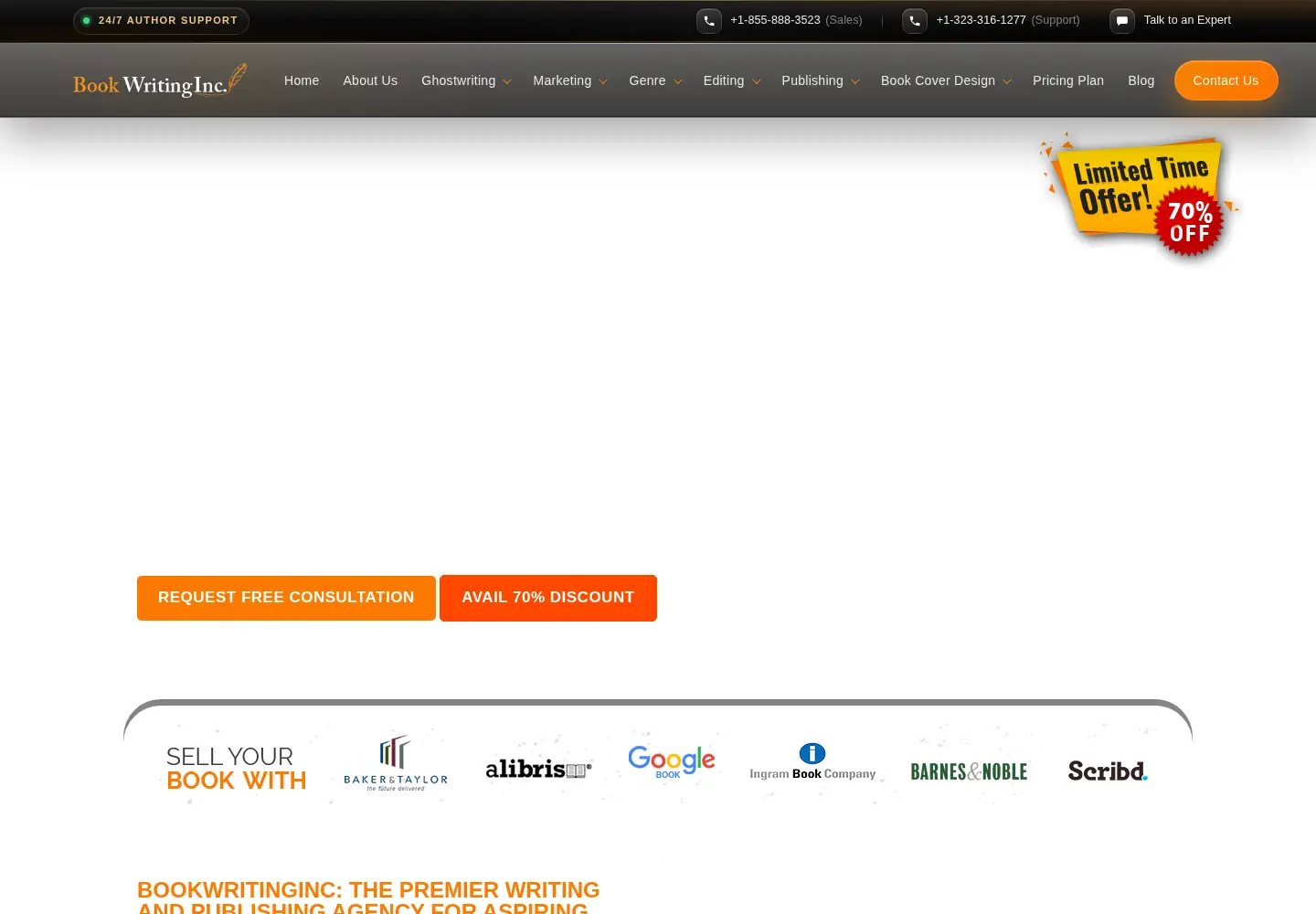Viewport: 1316px width, 914px height.
Task: Click the support phone icon
Action: click(915, 21)
